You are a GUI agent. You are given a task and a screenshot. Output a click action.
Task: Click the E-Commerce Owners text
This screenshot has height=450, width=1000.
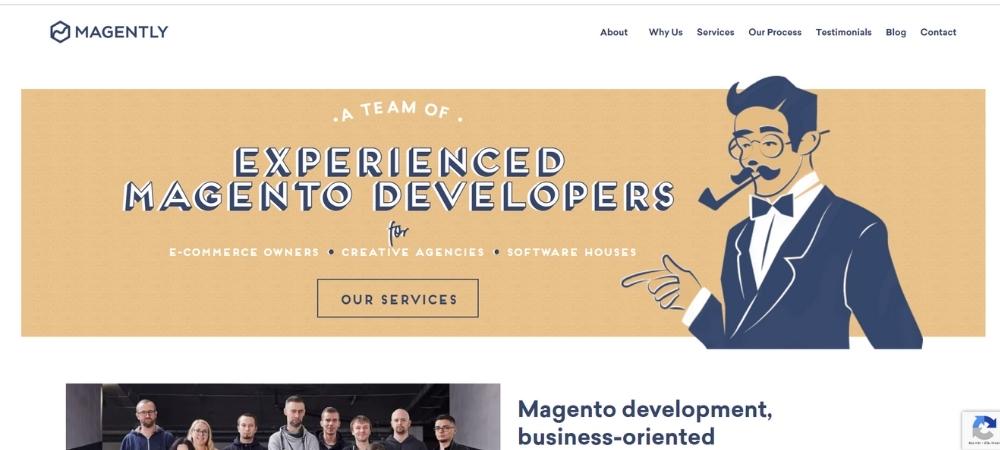(x=244, y=252)
